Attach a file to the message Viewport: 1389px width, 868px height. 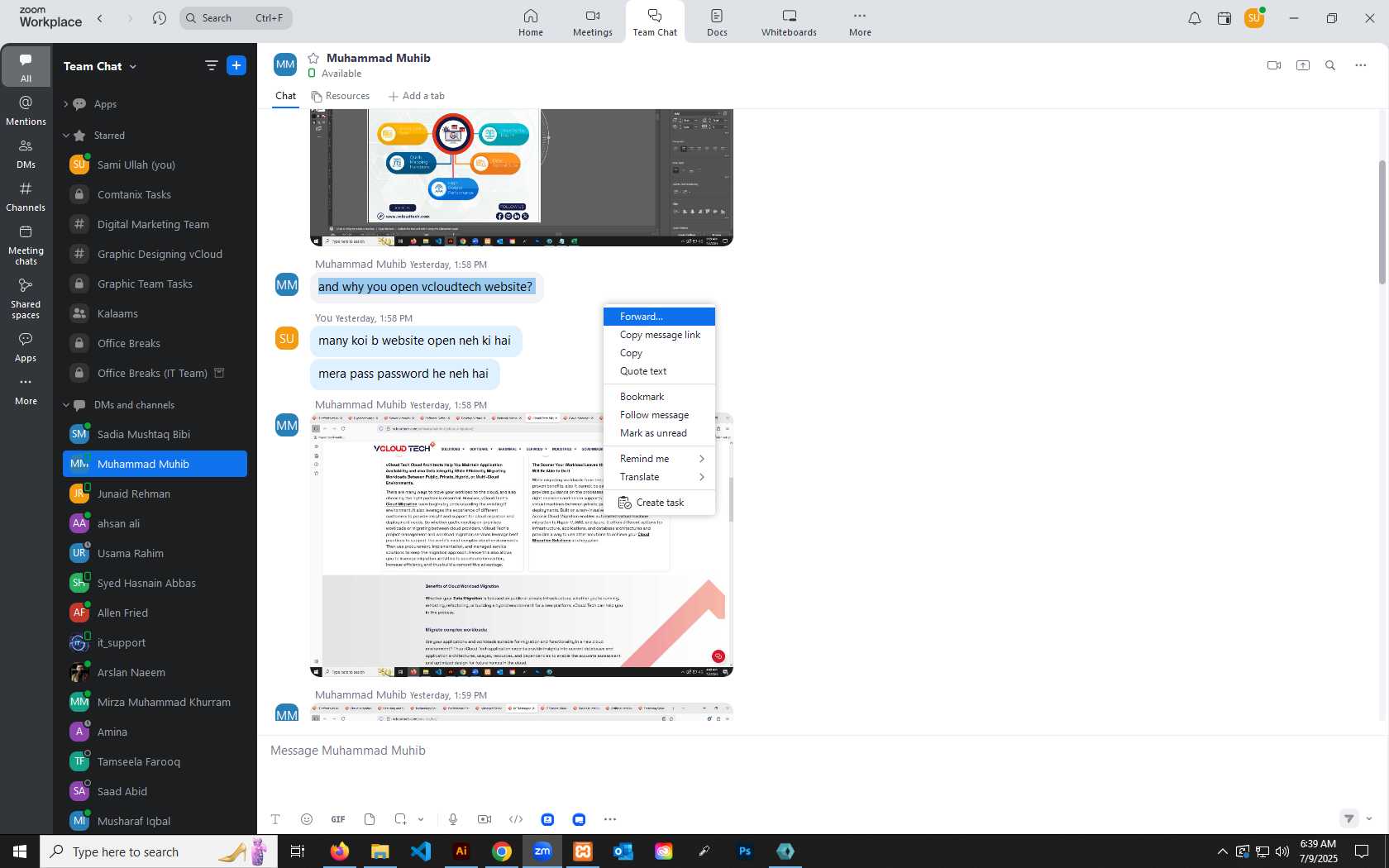[370, 819]
